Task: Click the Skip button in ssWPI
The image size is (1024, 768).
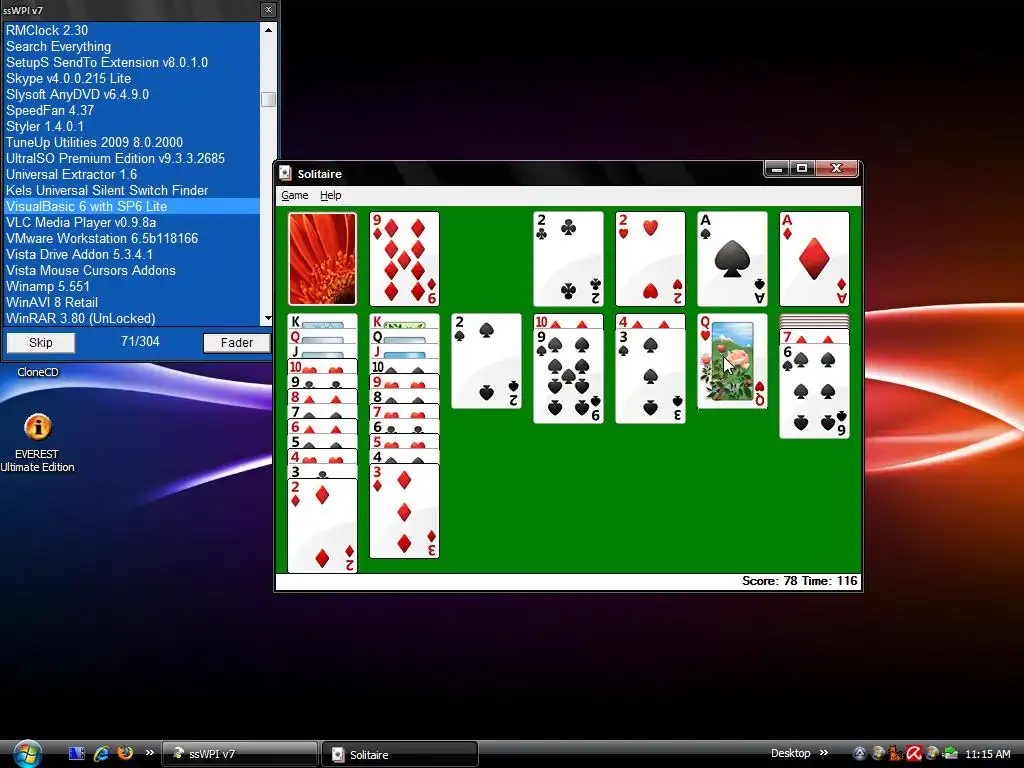Action: click(x=40, y=343)
